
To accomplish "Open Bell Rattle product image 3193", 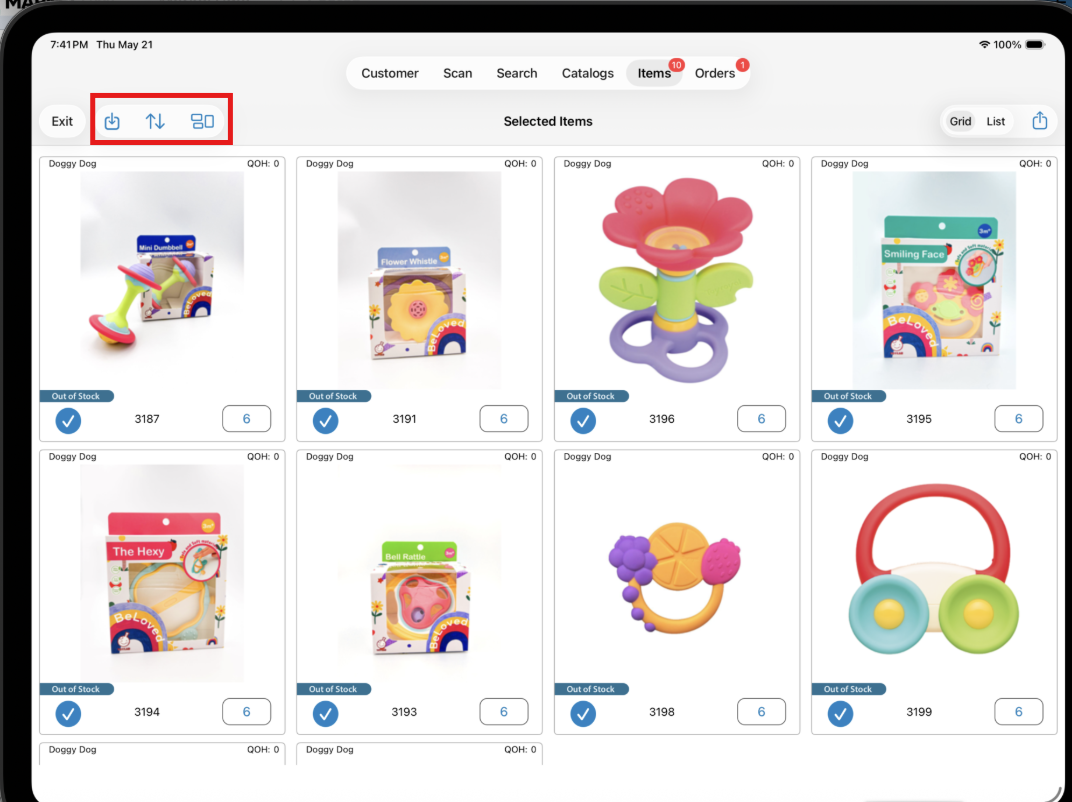I will (x=419, y=573).
